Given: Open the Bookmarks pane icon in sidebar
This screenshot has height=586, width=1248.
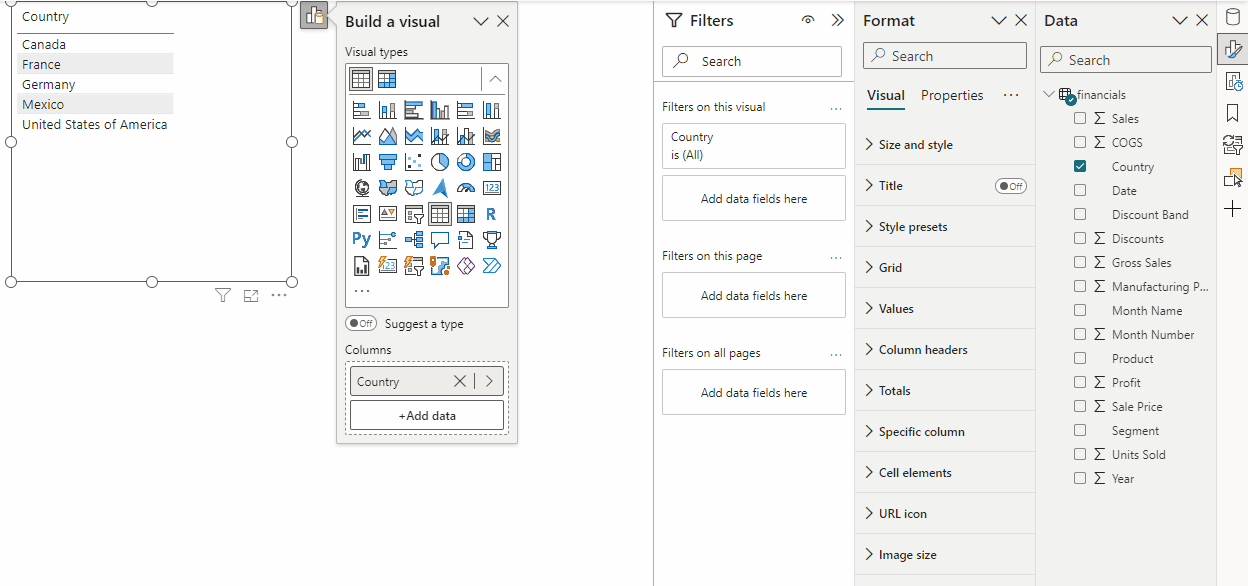Looking at the screenshot, I should tap(1232, 113).
